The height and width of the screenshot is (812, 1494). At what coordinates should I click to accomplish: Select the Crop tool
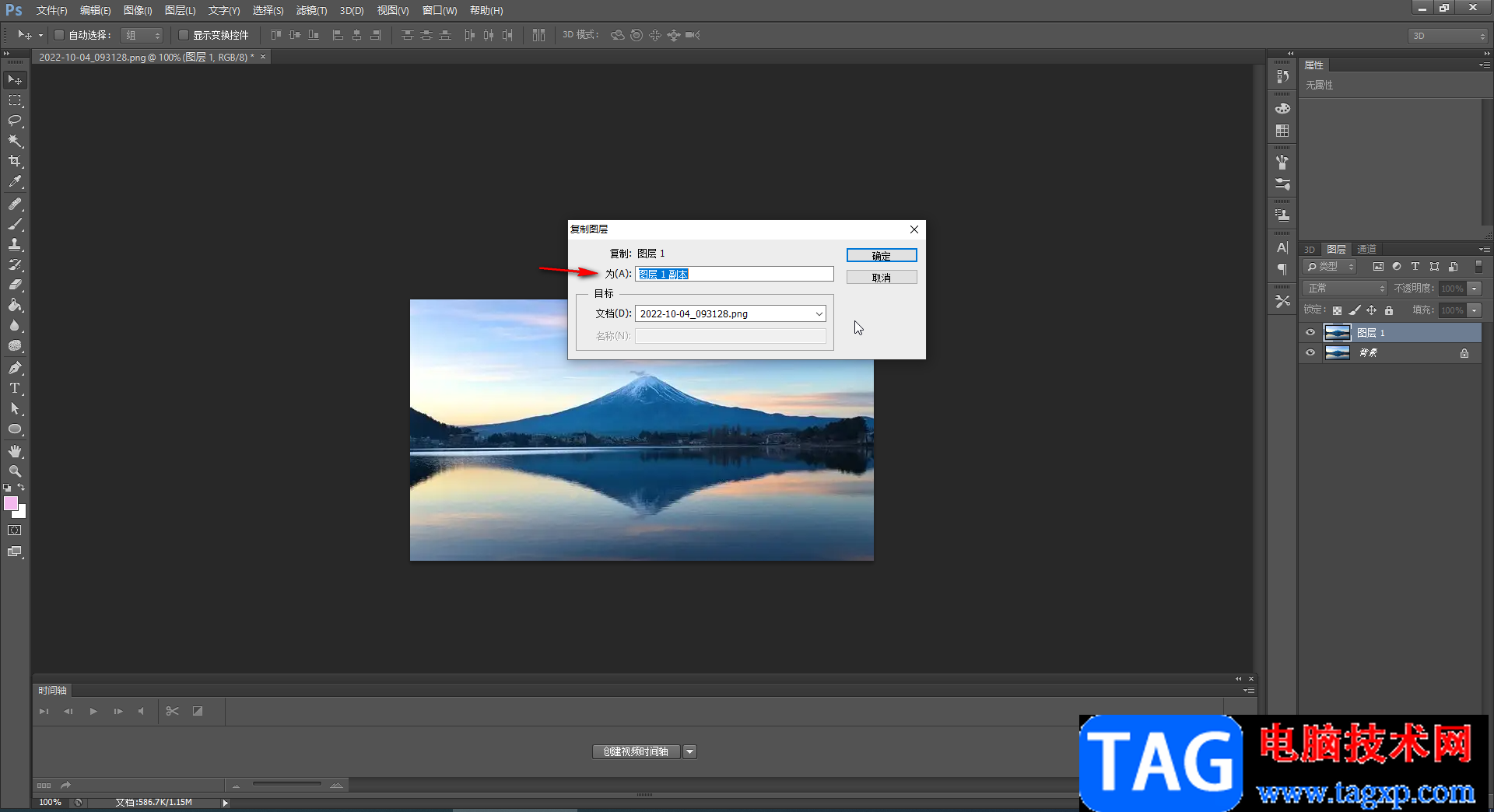(x=15, y=161)
